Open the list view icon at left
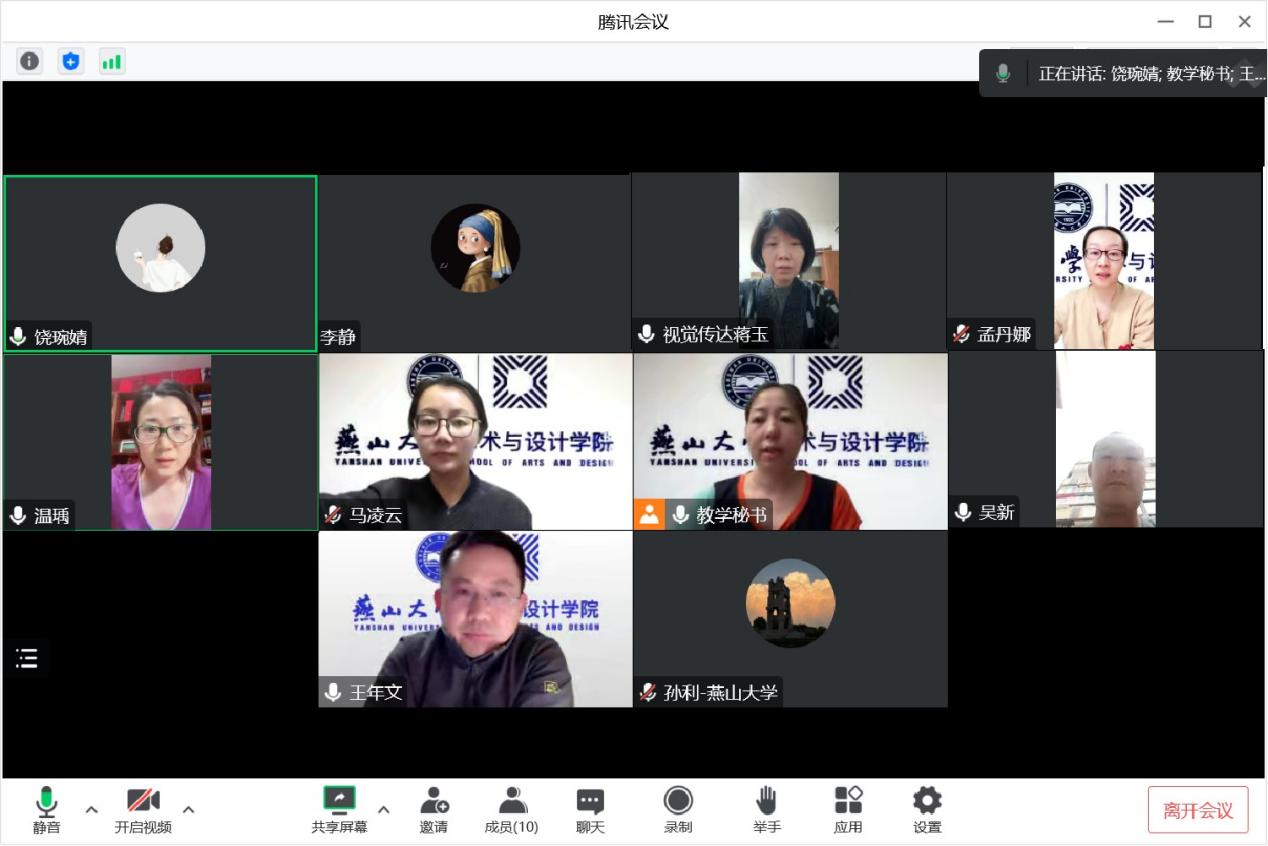This screenshot has height=846, width=1268. tap(27, 657)
